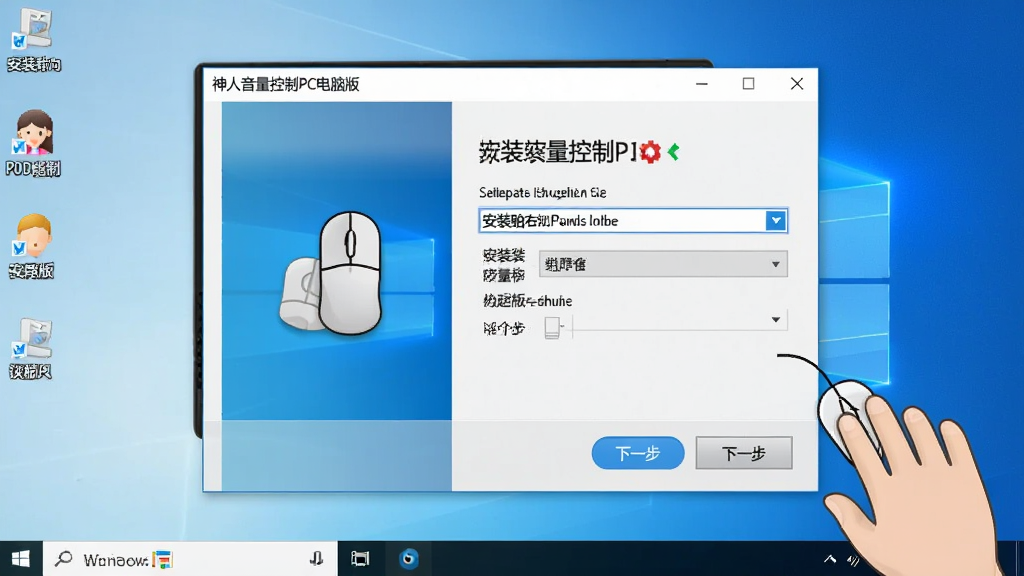Screen dimensions: 1024x576
Task: Close the installer window
Action: click(797, 84)
